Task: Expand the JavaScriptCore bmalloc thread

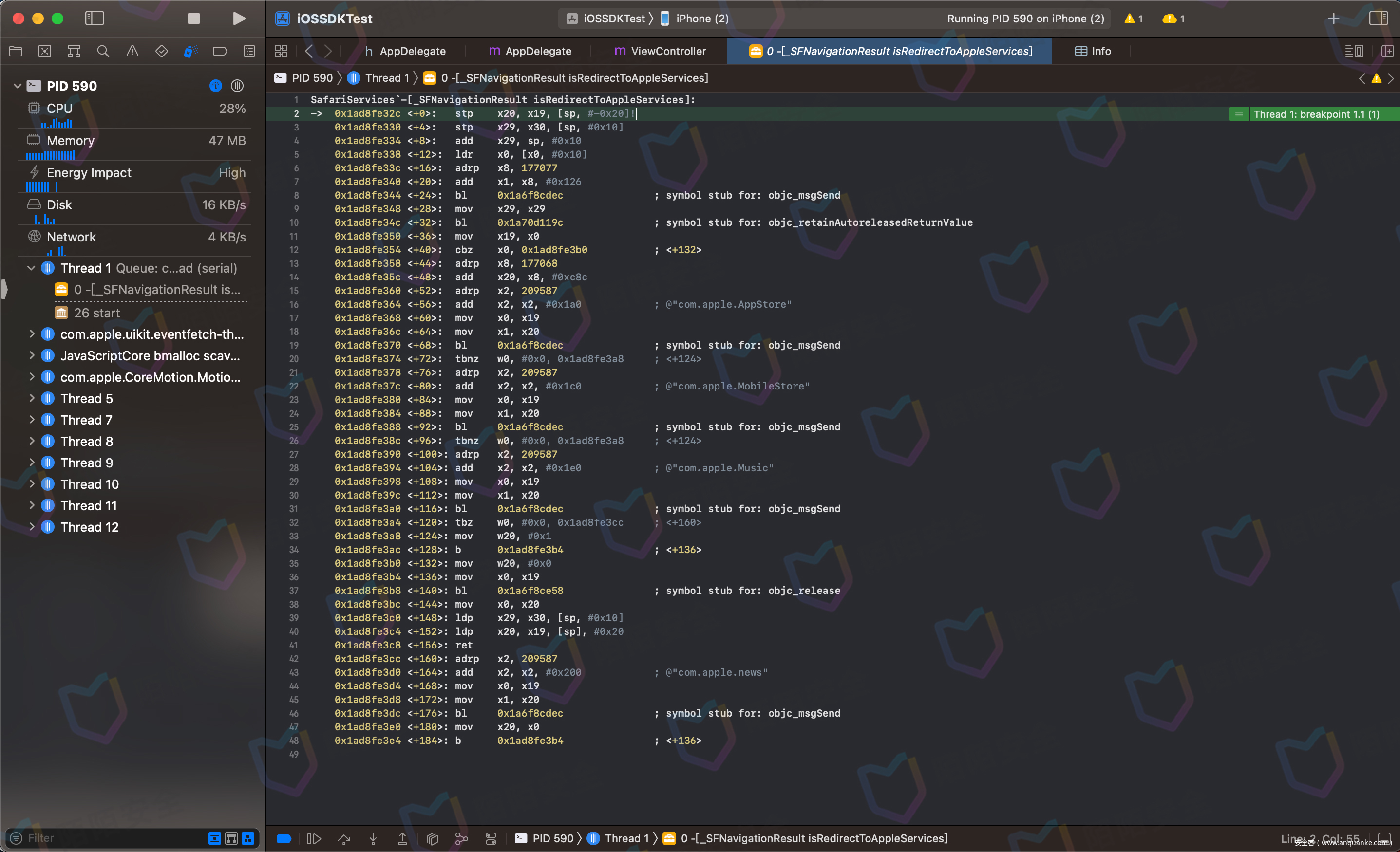Action: click(31, 355)
